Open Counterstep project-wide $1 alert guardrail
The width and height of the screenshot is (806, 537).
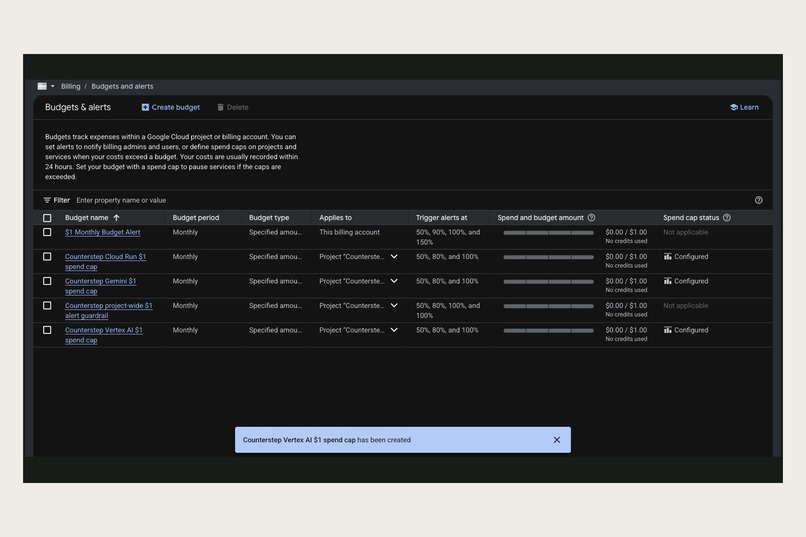pos(108,310)
